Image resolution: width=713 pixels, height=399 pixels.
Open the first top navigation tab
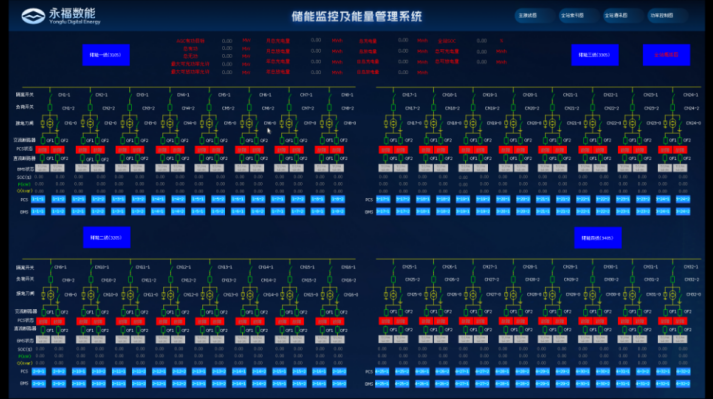point(535,15)
